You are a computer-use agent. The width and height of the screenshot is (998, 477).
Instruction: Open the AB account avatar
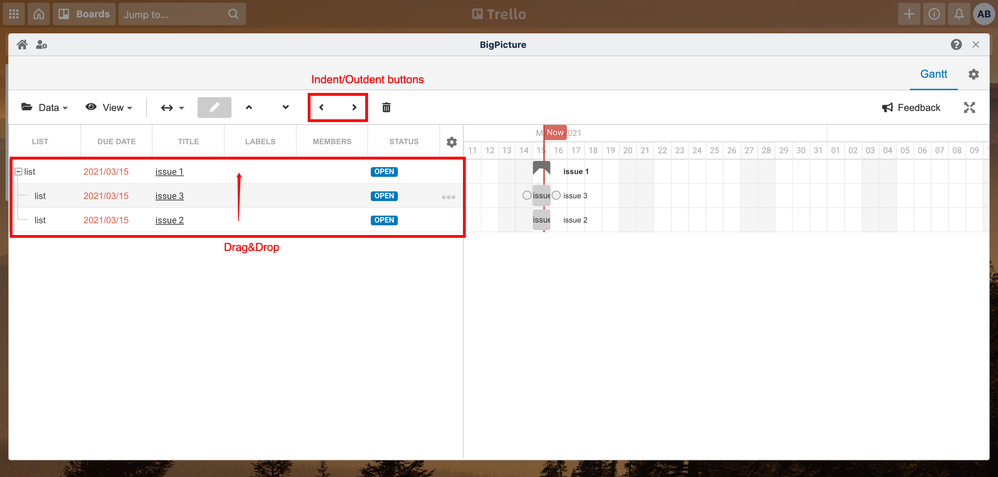pos(983,14)
